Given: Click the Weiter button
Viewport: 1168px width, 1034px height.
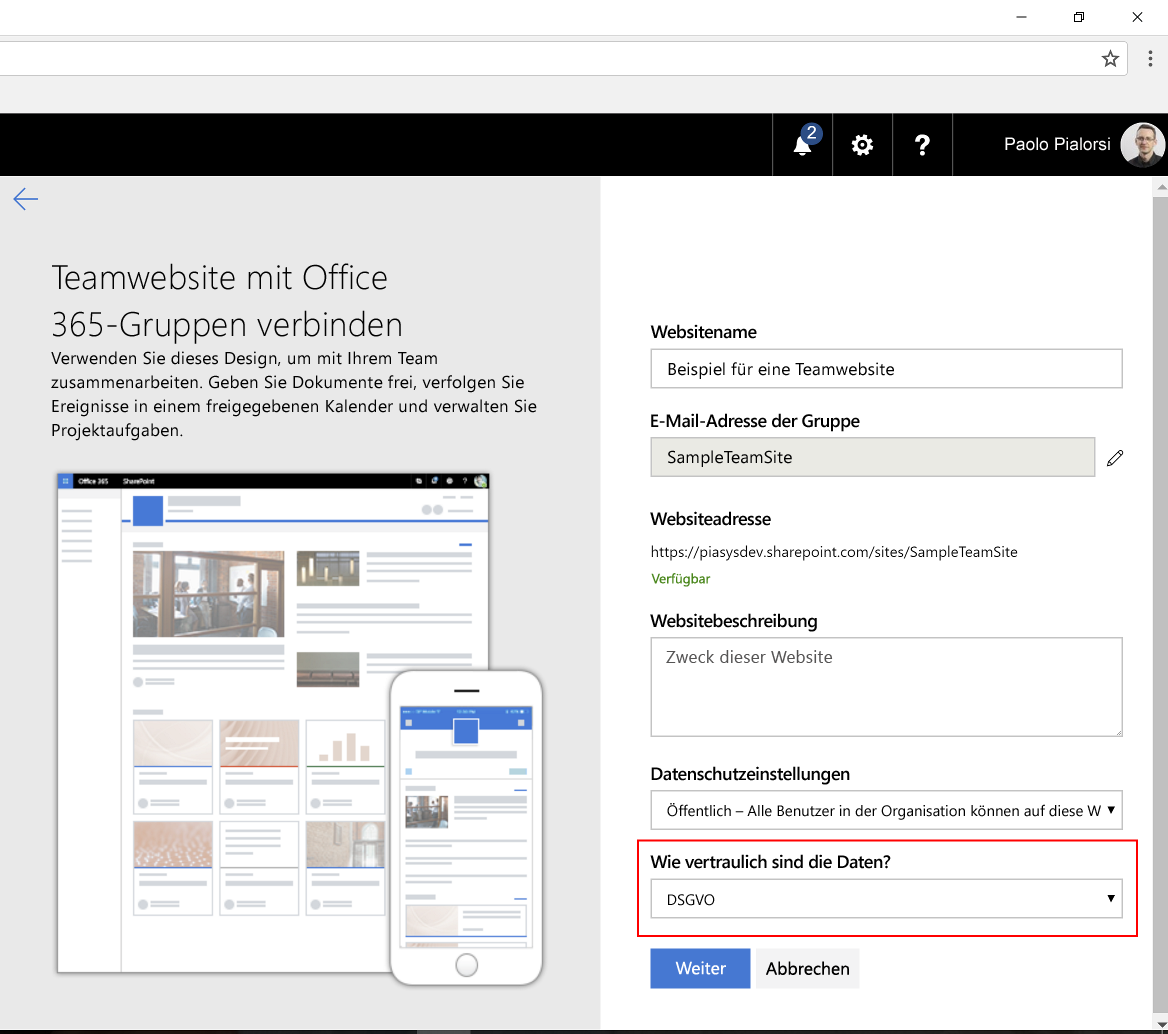Looking at the screenshot, I should tap(700, 968).
